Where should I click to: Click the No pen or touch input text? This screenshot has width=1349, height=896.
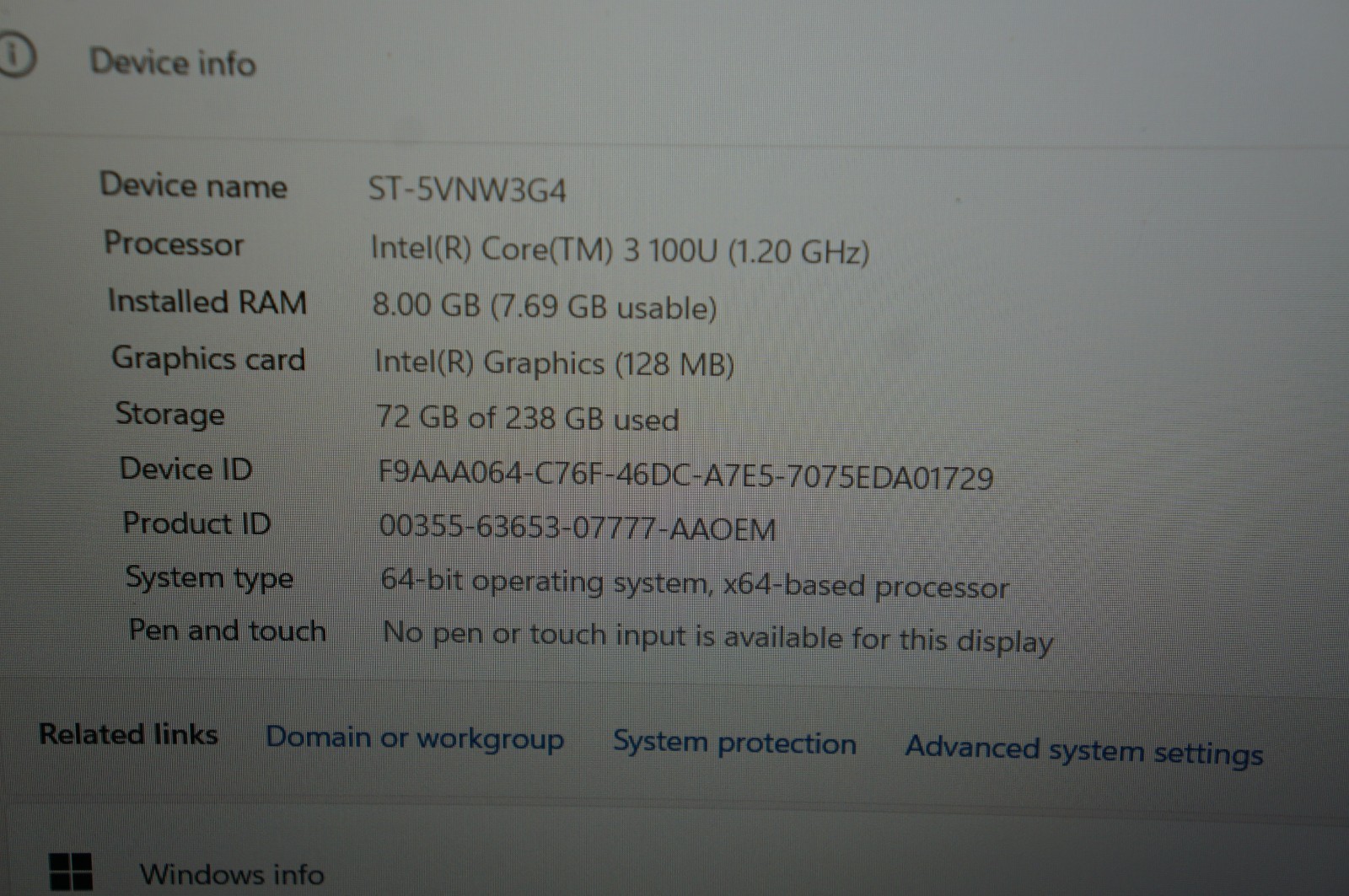click(718, 637)
